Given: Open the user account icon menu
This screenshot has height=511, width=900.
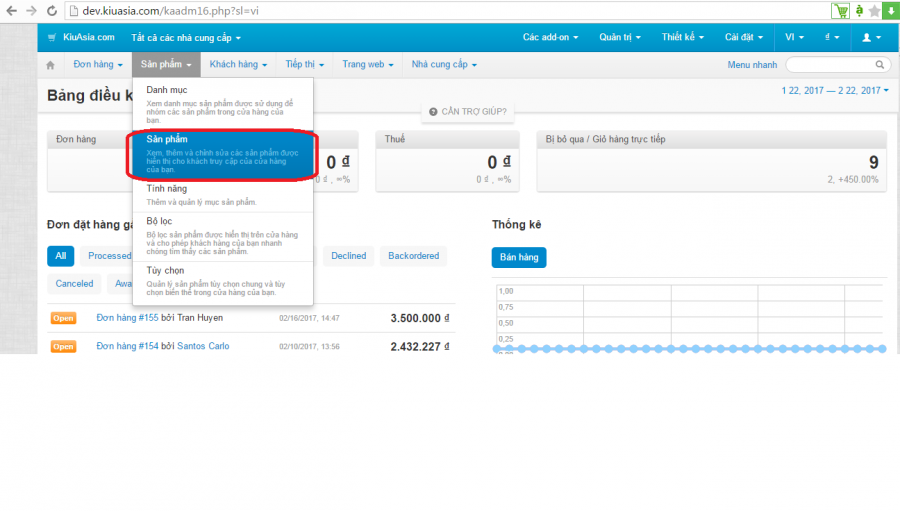Looking at the screenshot, I should (x=871, y=37).
